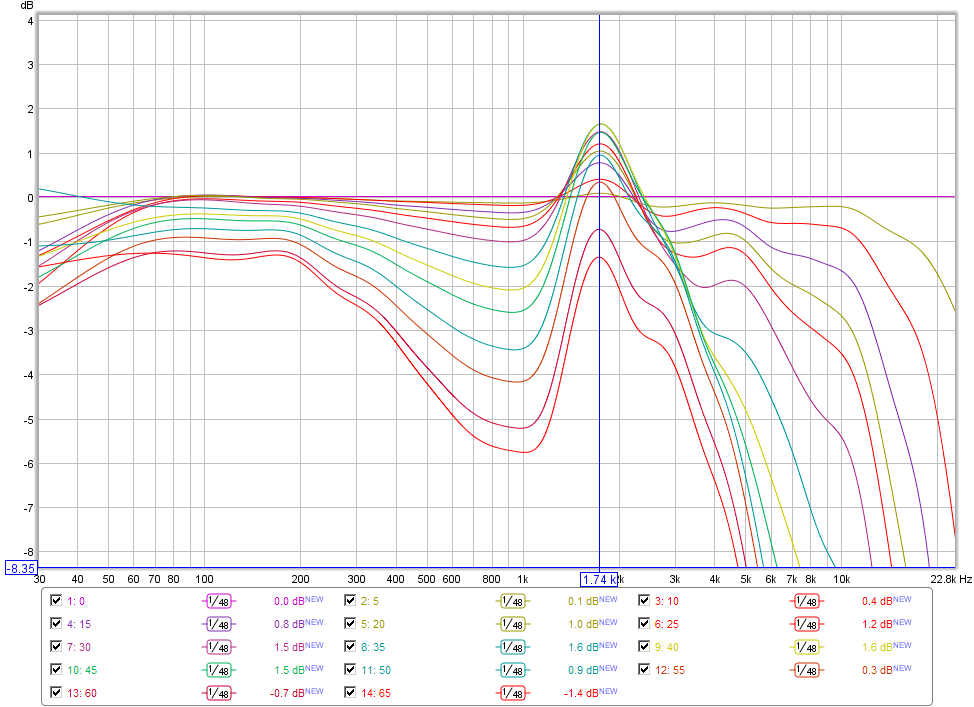Toggle the '5: 20' trace checkbox
The height and width of the screenshot is (707, 974).
(350, 623)
